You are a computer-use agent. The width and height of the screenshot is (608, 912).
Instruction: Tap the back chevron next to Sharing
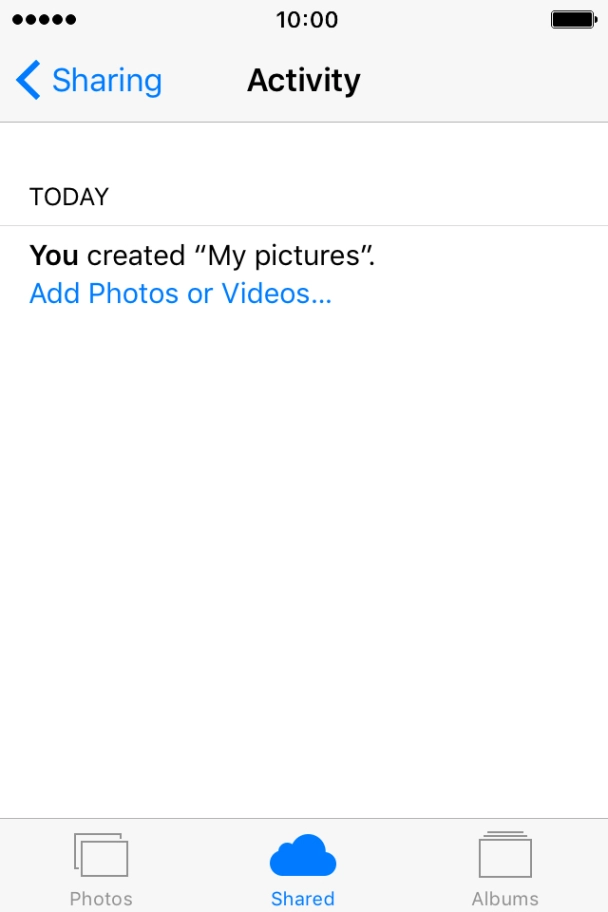28,80
